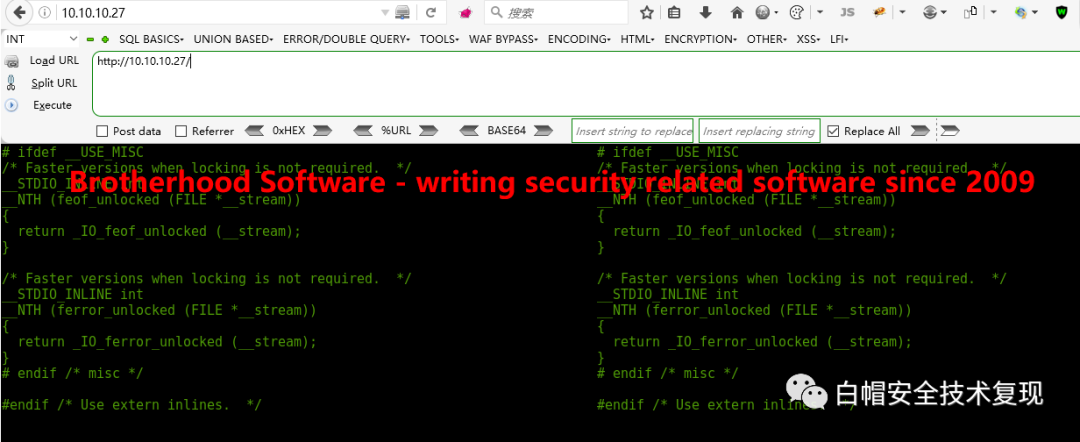1080x442 pixels.
Task: Click the Brotherhood Software red heading
Action: (552, 182)
